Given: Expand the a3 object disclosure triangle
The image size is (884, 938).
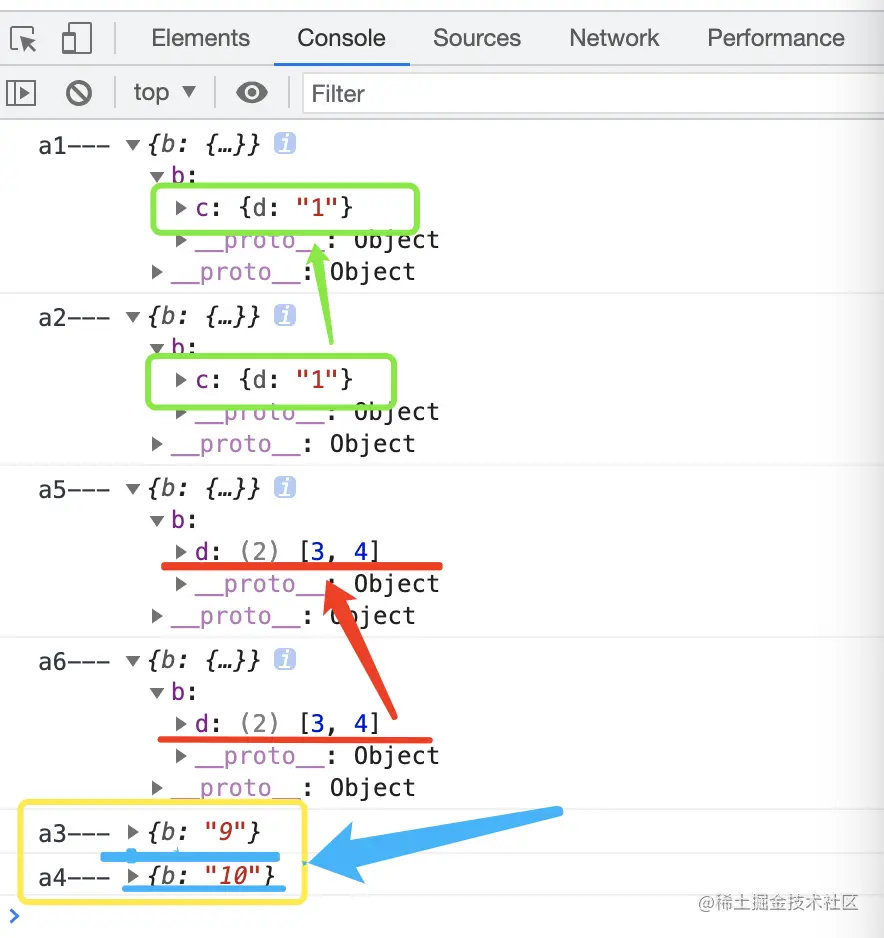Looking at the screenshot, I should click(131, 831).
